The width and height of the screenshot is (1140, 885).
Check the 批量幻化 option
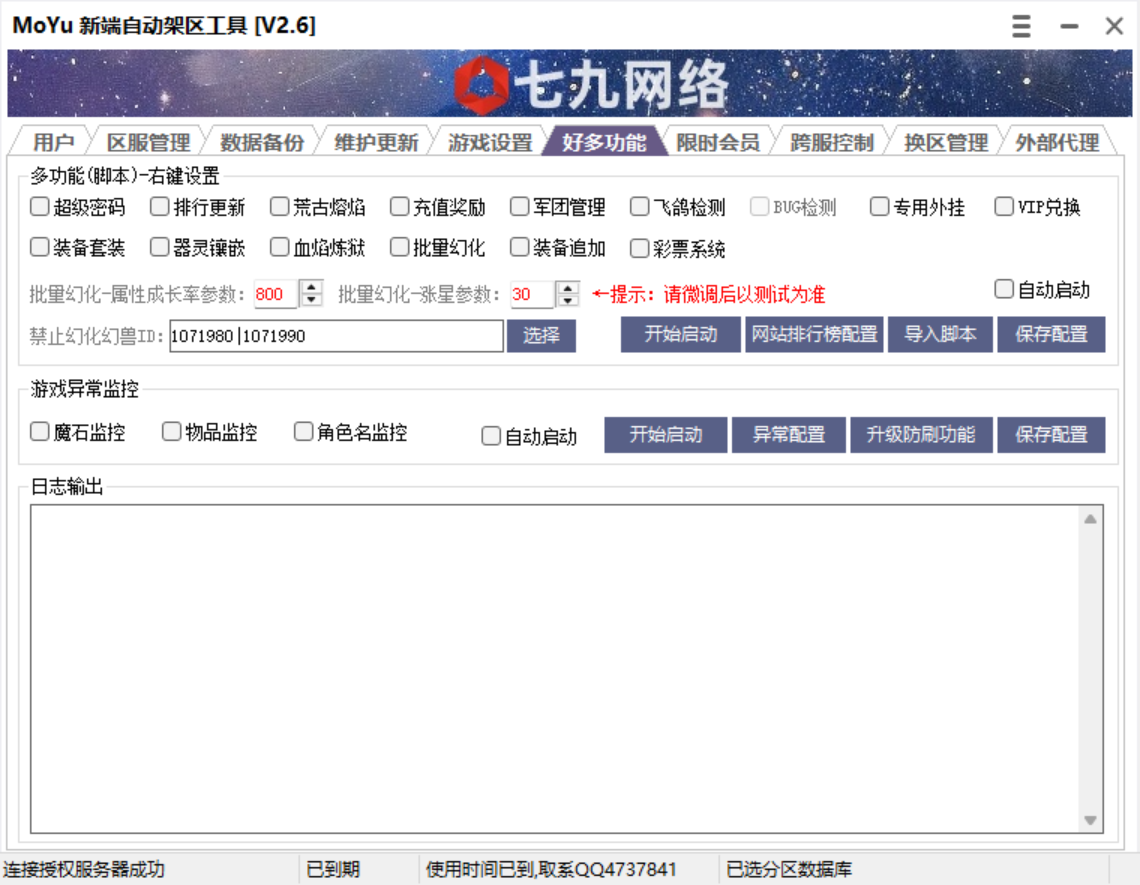point(399,246)
